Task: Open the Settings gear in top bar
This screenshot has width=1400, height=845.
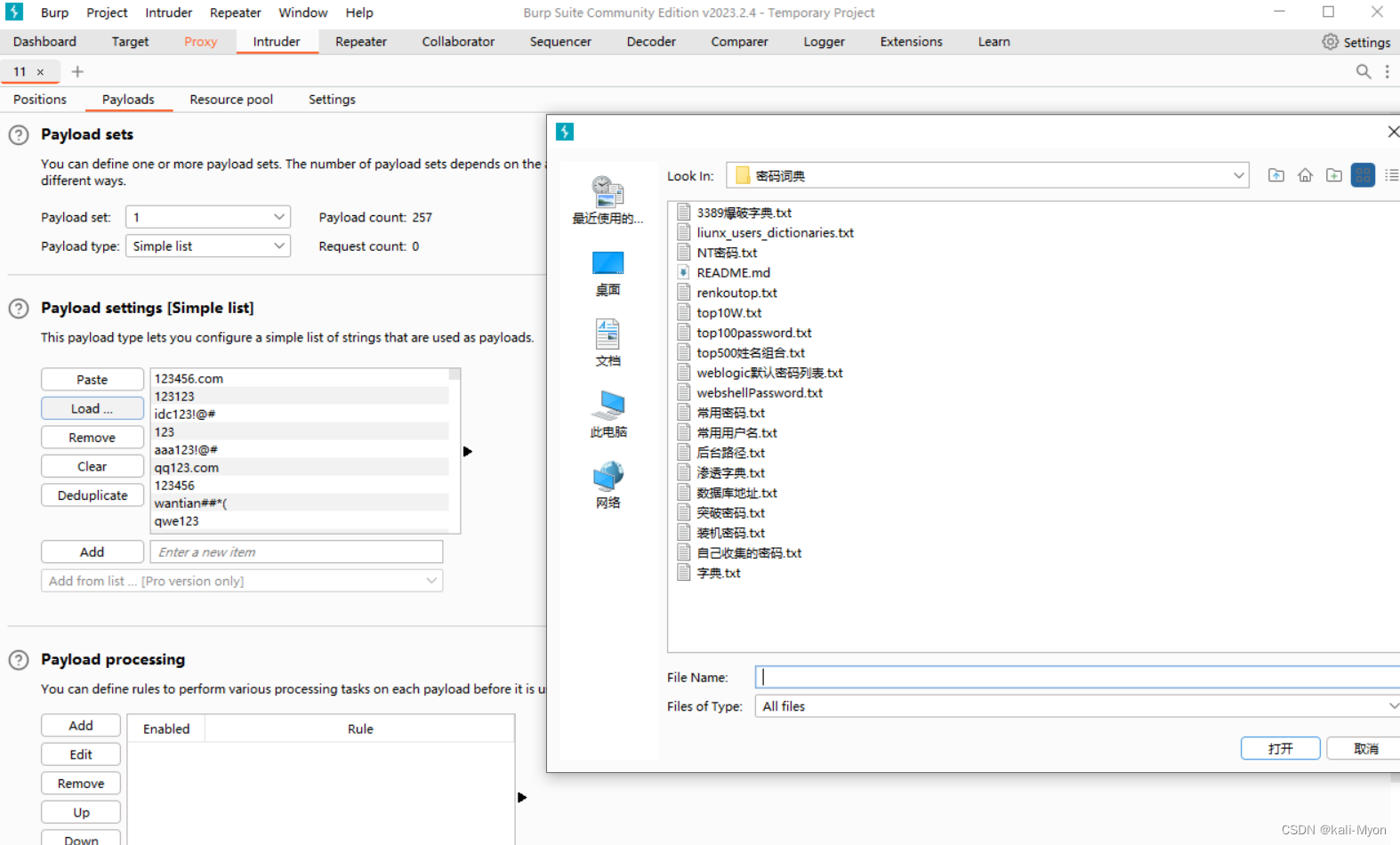Action: pyautogui.click(x=1330, y=42)
